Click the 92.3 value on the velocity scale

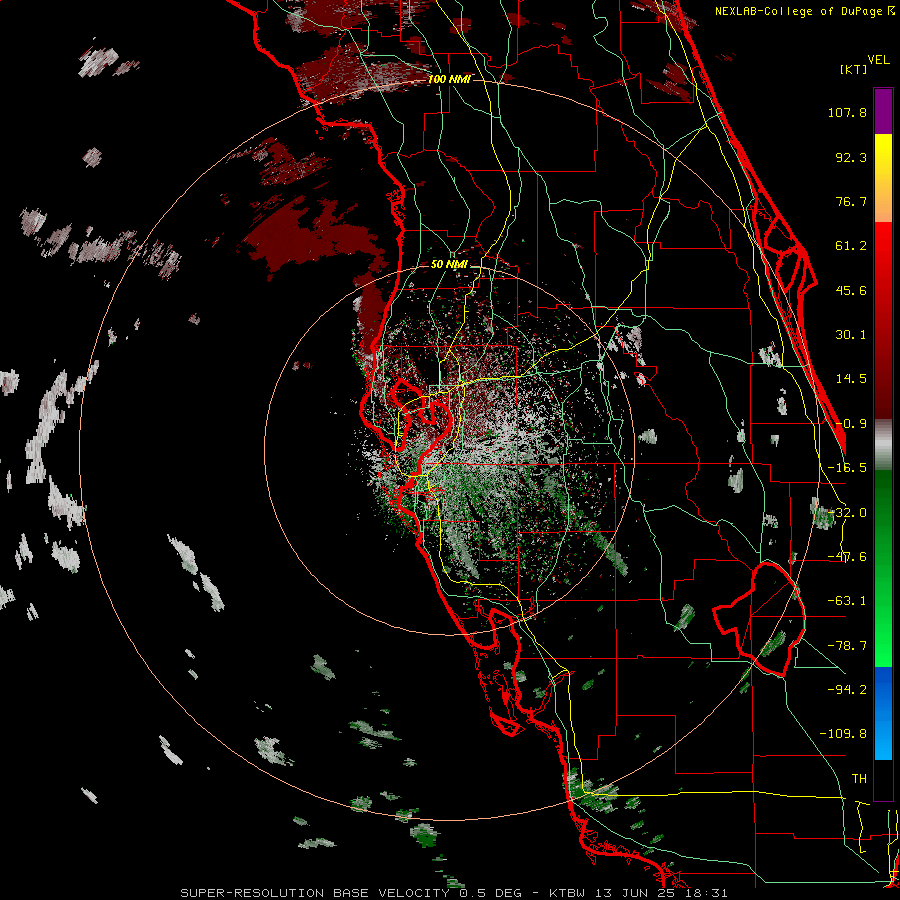tap(851, 157)
